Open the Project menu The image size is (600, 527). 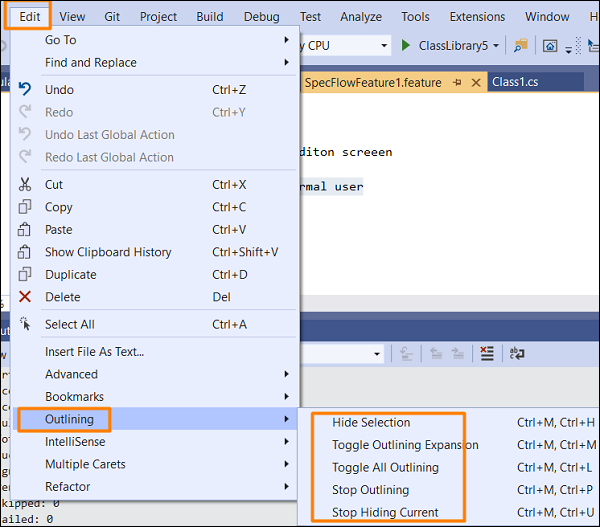coord(158,16)
